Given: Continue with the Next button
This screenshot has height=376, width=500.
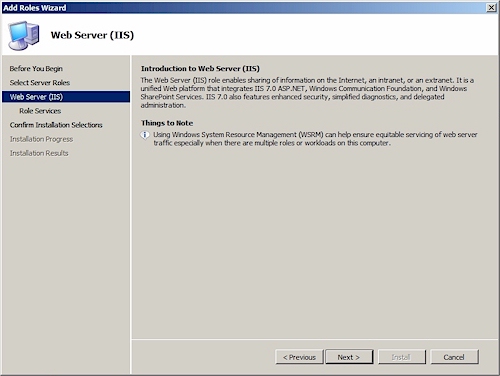Looking at the screenshot, I should 349,357.
